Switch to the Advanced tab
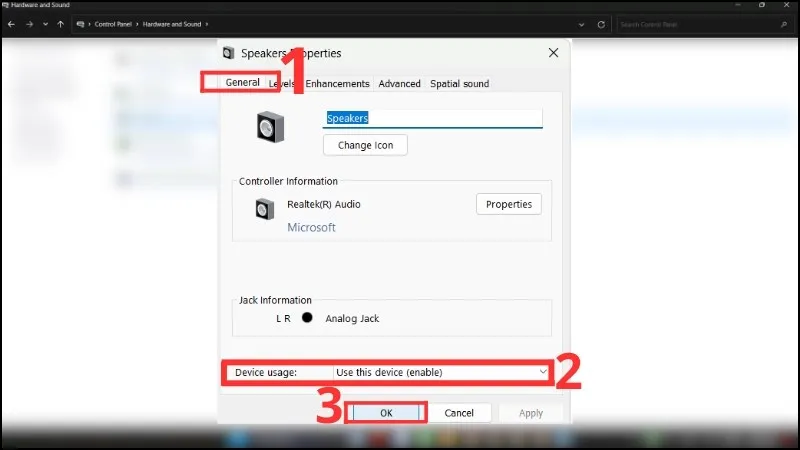The height and width of the screenshot is (450, 800). (399, 84)
